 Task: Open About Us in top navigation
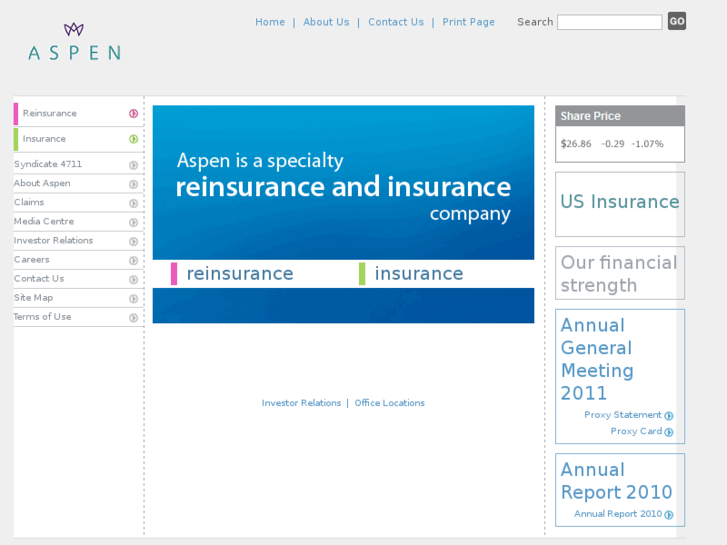click(326, 22)
